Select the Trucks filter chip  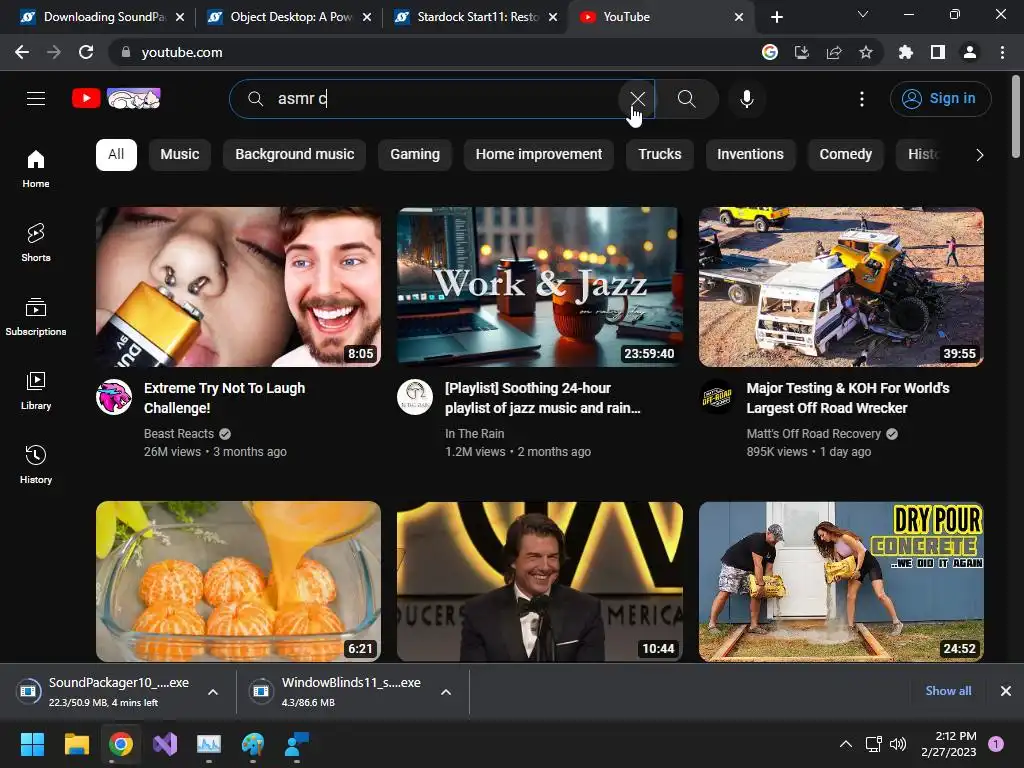coord(660,155)
